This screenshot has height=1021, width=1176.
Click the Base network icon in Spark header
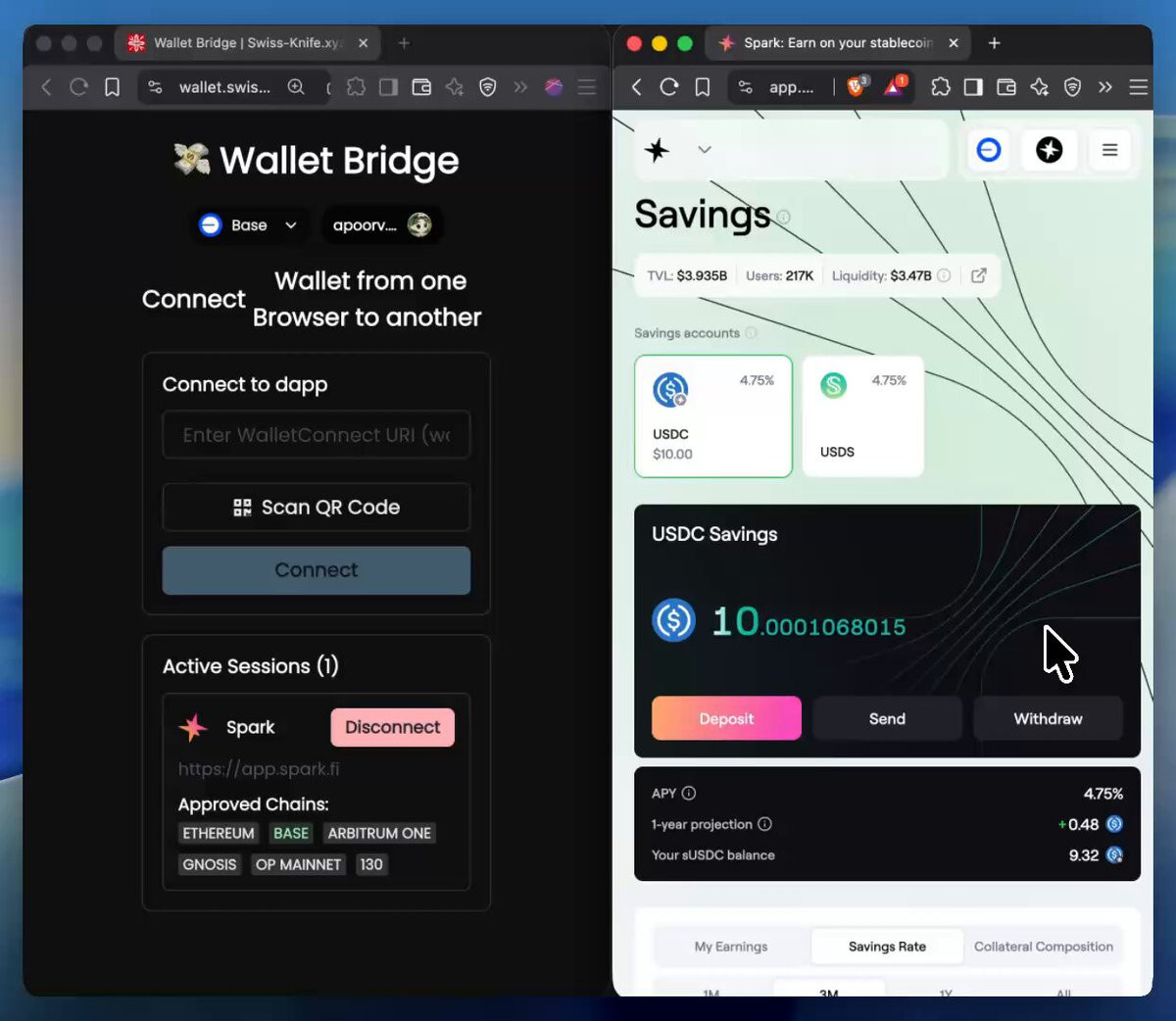tap(989, 150)
